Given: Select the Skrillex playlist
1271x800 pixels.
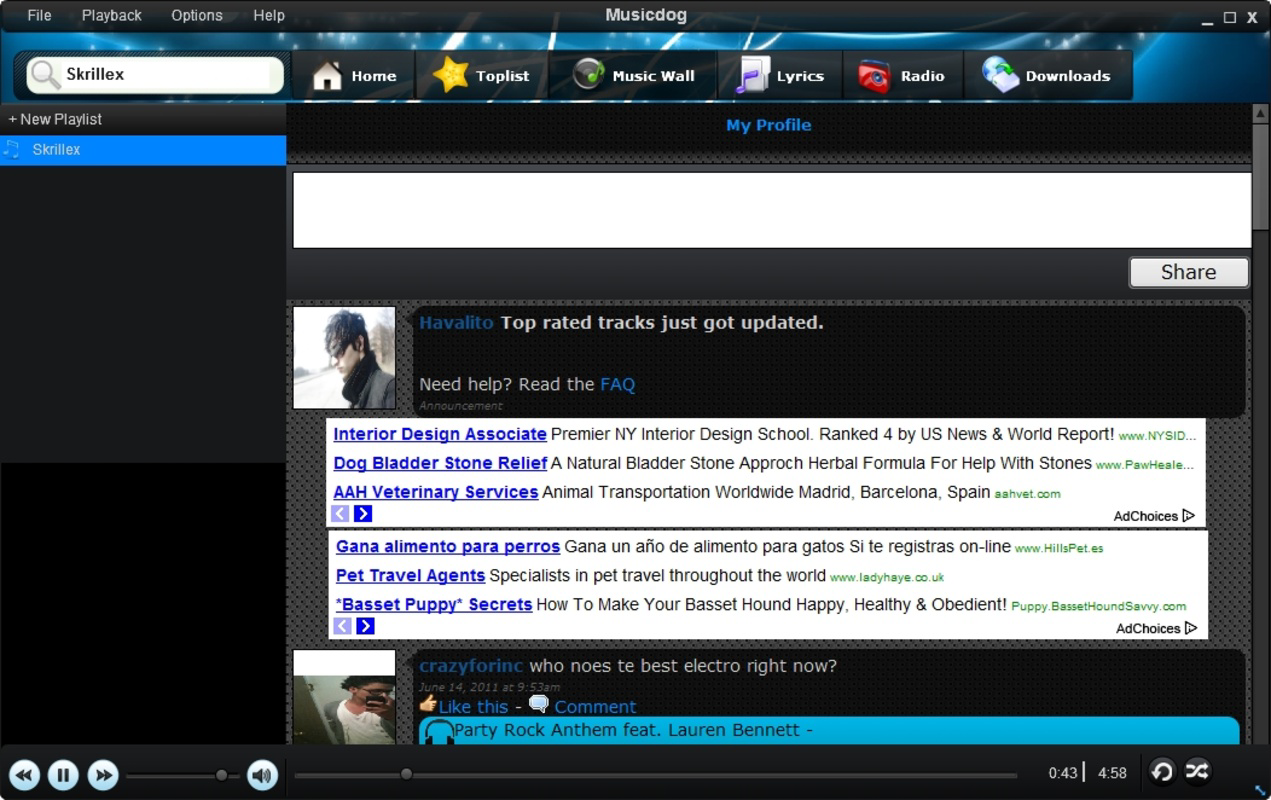Looking at the screenshot, I should pos(143,150).
